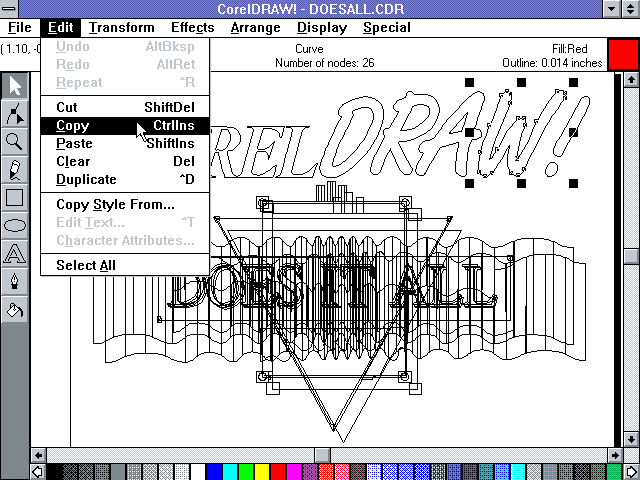
Task: Open Copy Style From... dialog
Action: coord(125,204)
